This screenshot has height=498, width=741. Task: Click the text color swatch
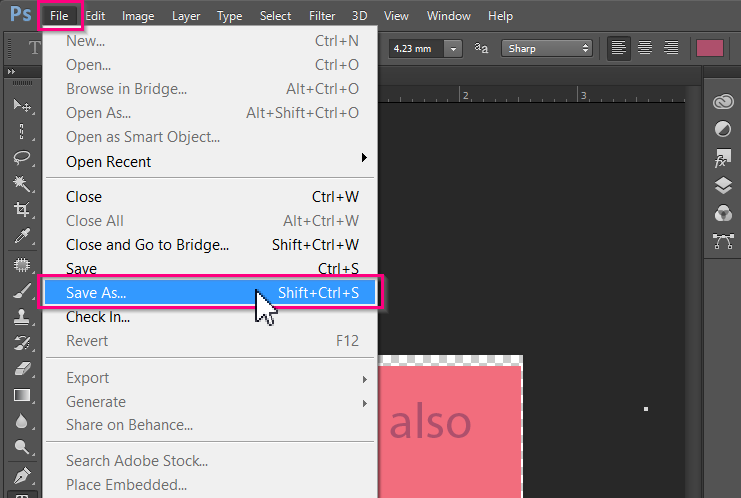tap(710, 48)
